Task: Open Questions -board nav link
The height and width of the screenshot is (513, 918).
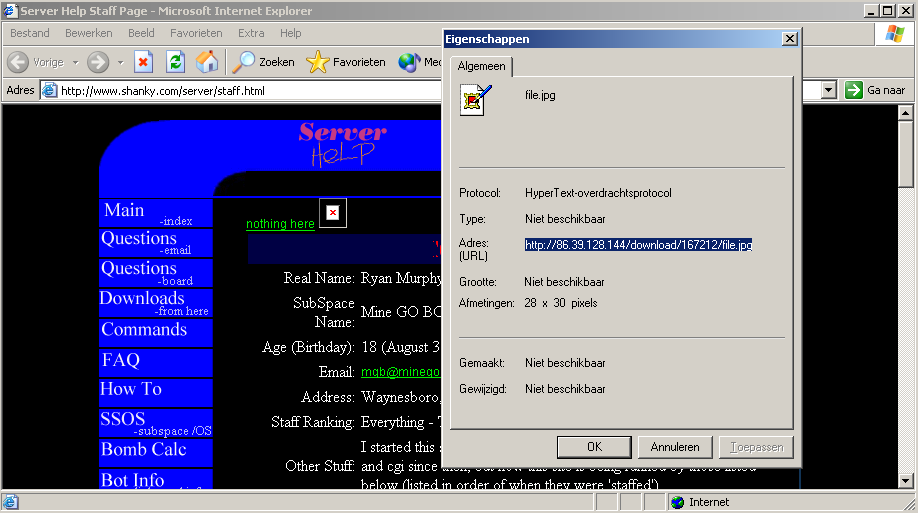Action: pyautogui.click(x=156, y=273)
